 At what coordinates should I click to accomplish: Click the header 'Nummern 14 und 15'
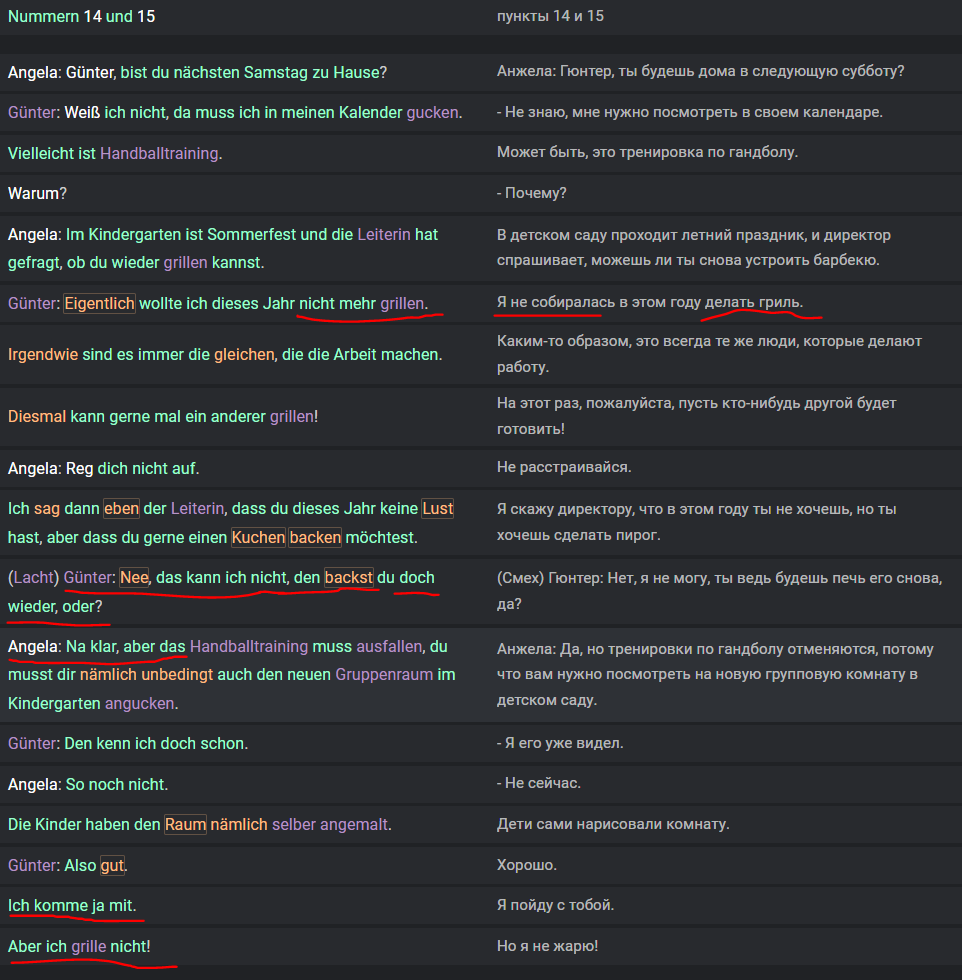pyautogui.click(x=81, y=17)
